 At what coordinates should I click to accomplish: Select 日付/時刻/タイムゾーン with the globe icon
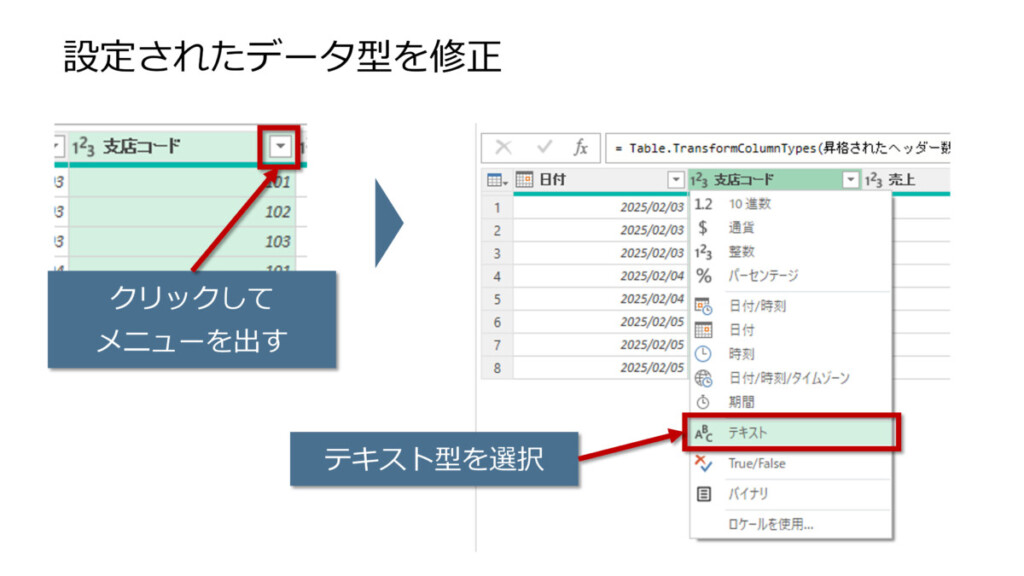click(788, 378)
